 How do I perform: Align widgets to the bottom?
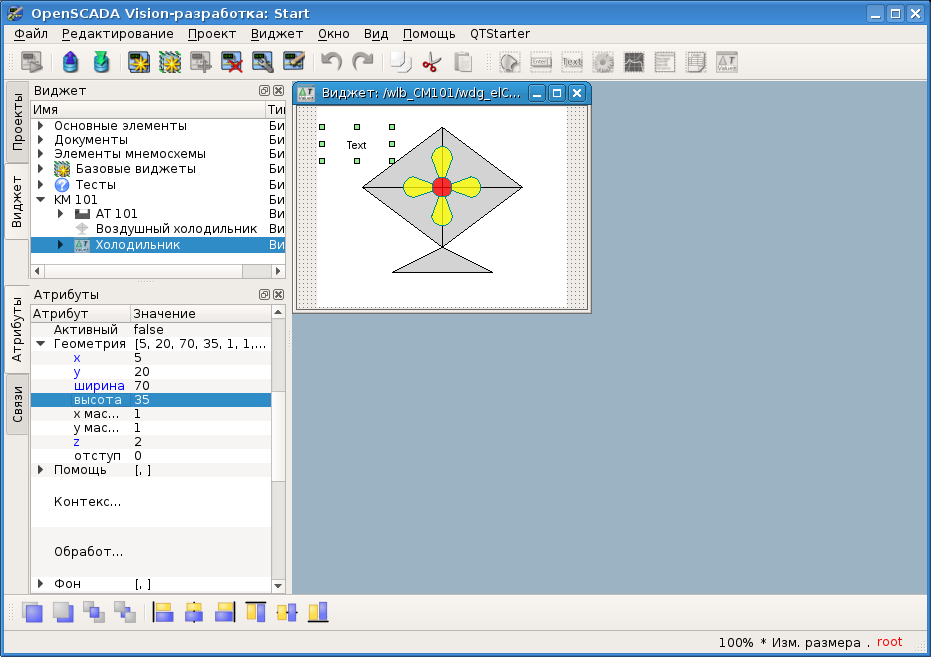pos(318,612)
